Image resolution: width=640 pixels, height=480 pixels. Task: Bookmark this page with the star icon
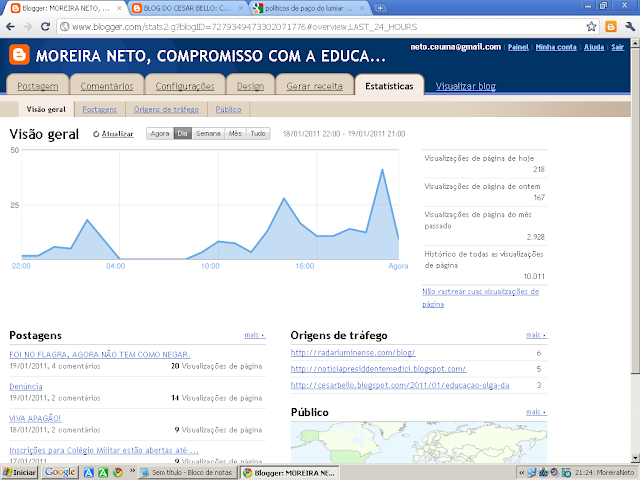pos(591,27)
